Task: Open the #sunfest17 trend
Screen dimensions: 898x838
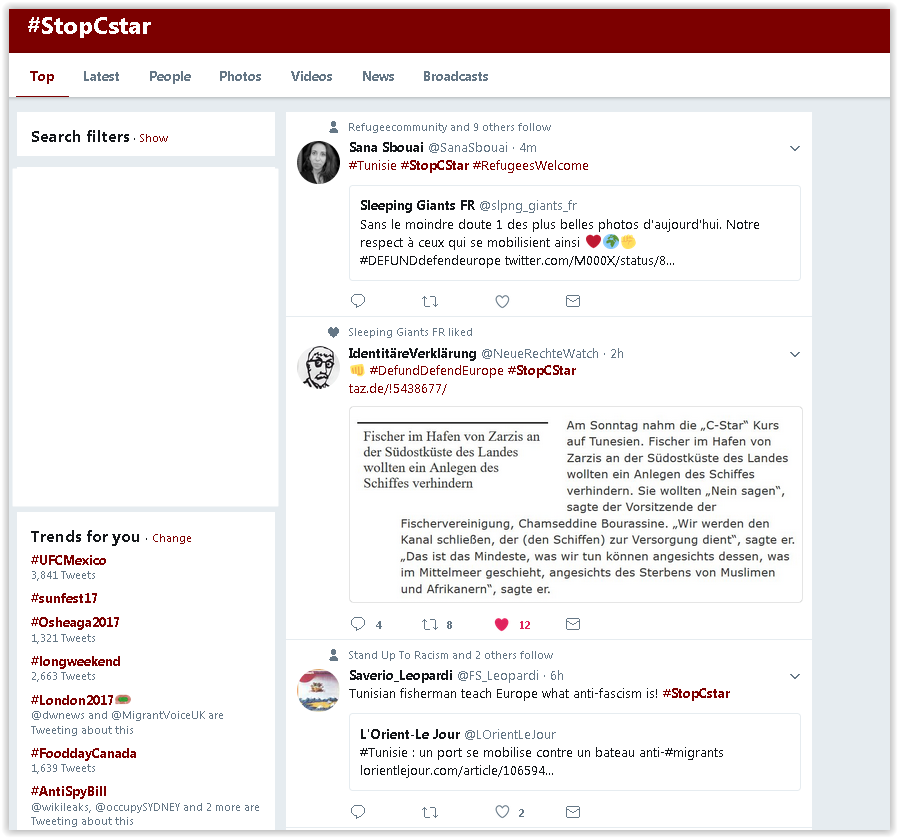Action: point(64,598)
